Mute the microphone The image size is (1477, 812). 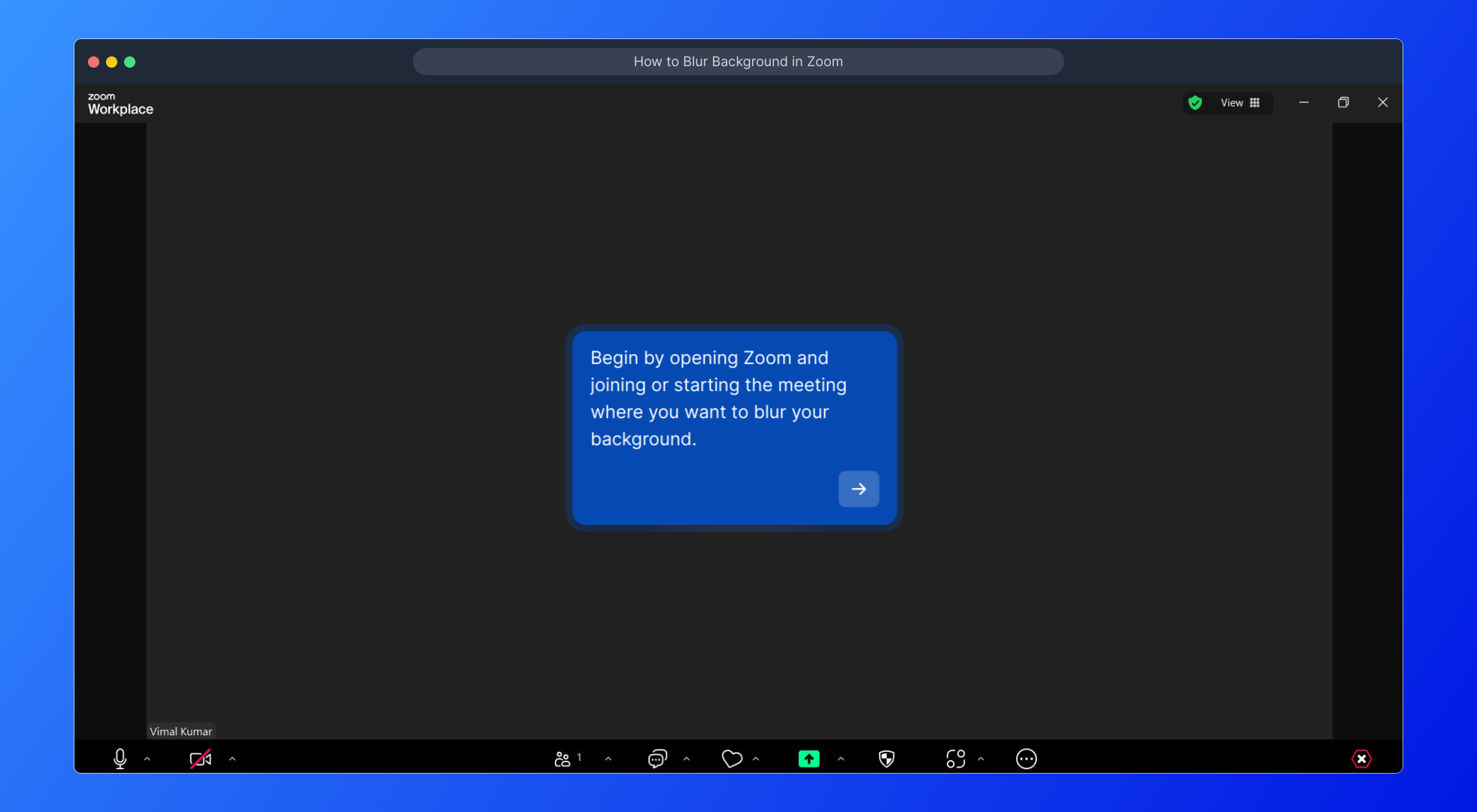pyautogui.click(x=120, y=759)
